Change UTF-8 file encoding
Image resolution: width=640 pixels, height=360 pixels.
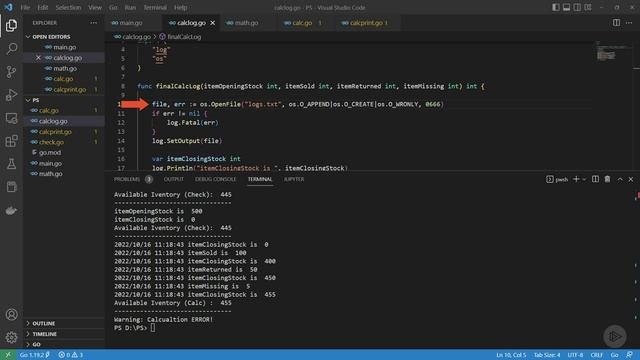575,355
